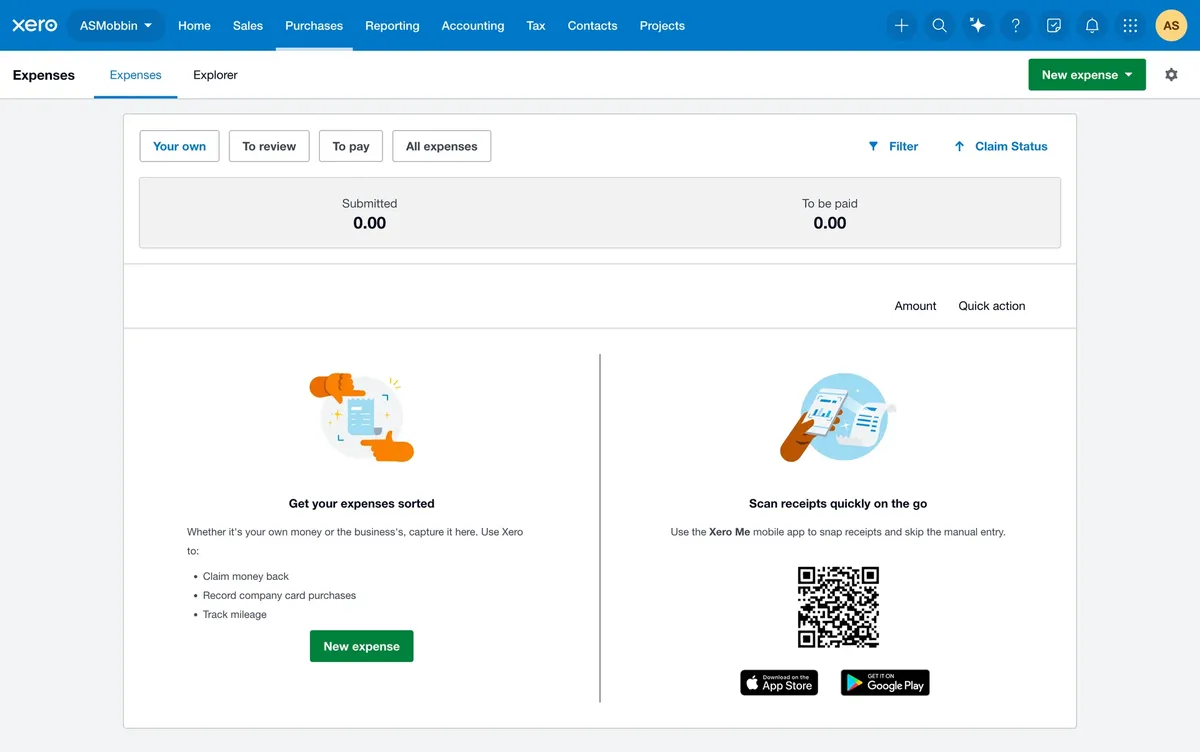Open the Contacts menu
1200x752 pixels.
click(592, 26)
